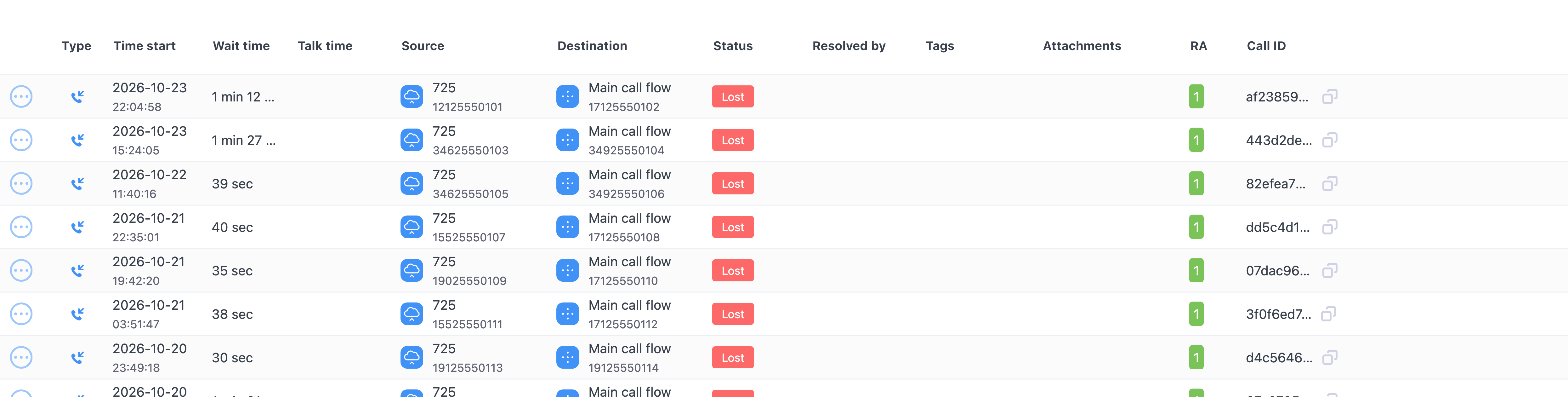Click the Lost status badge for call 443d2de
The height and width of the screenshot is (397, 1568).
(x=733, y=140)
